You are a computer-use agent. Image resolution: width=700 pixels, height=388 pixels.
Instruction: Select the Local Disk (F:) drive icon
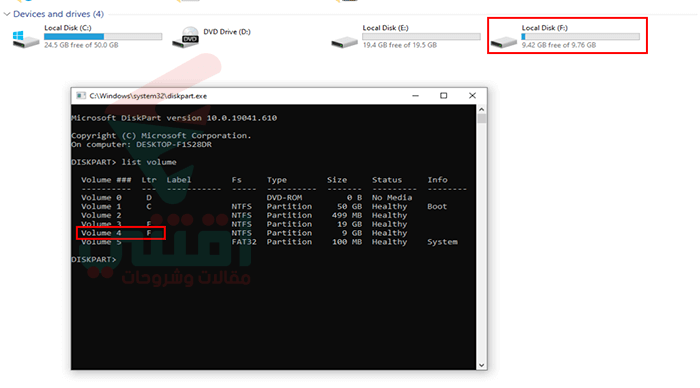point(504,42)
